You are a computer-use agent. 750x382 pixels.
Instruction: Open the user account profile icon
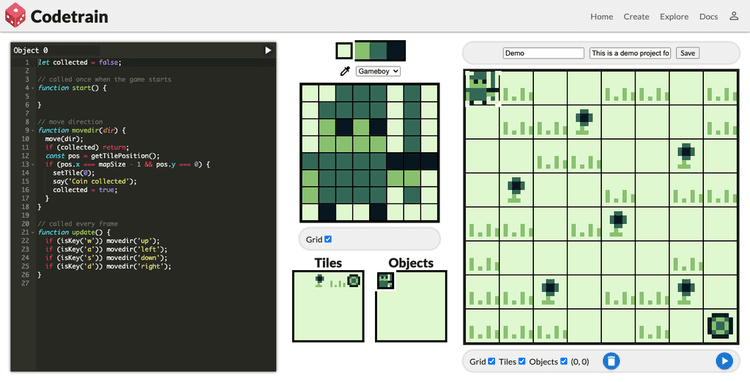click(734, 16)
